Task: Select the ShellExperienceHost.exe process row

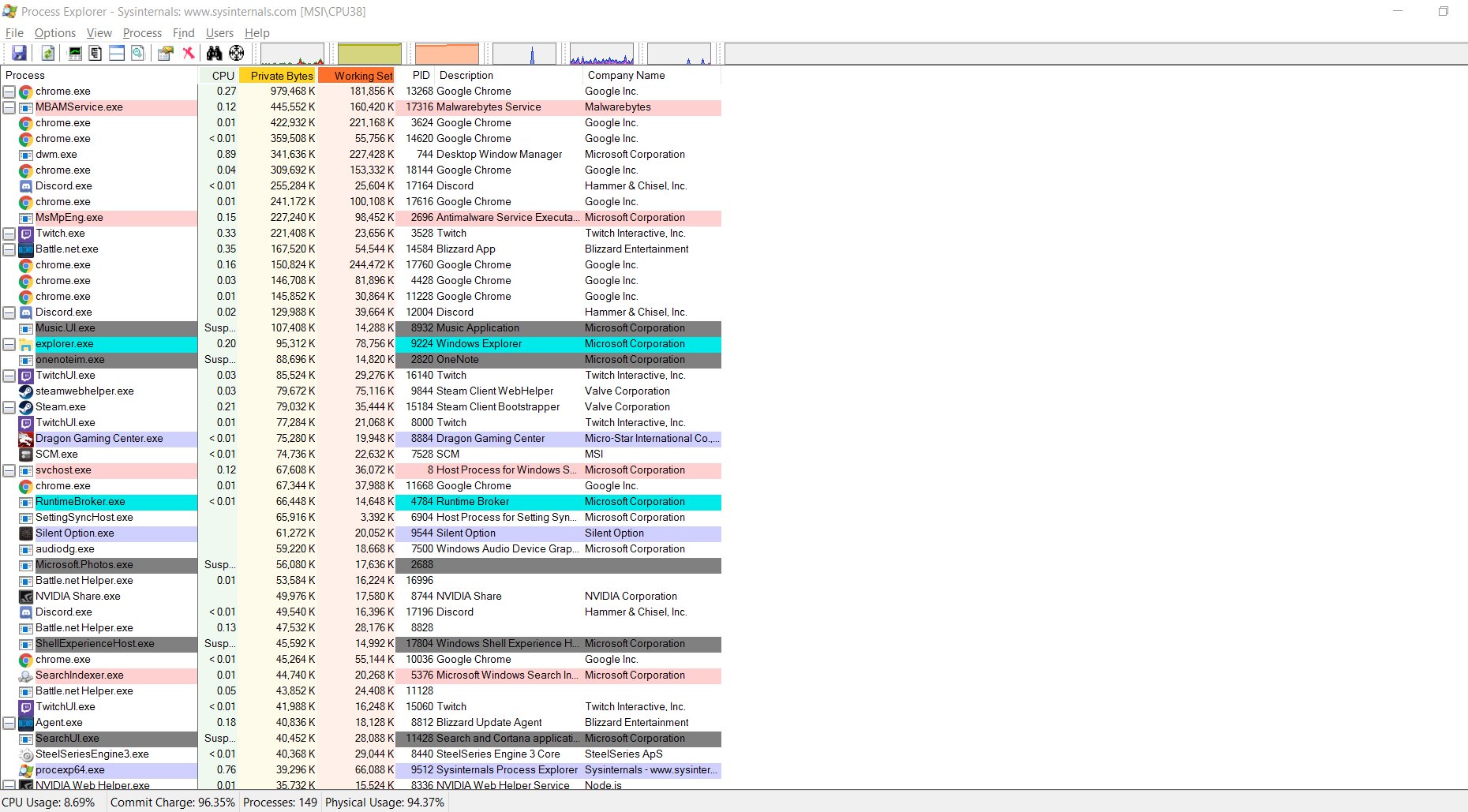Action: coord(361,644)
